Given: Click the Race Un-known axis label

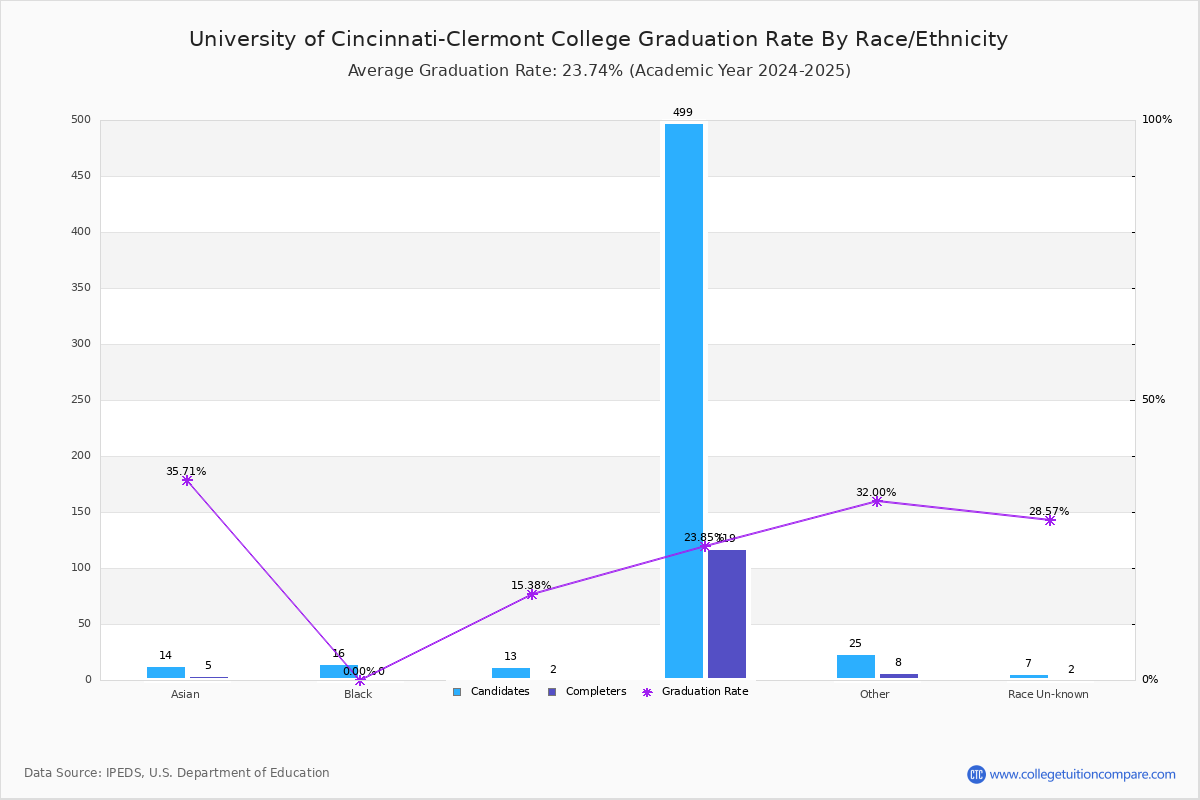Looking at the screenshot, I should 1048,694.
